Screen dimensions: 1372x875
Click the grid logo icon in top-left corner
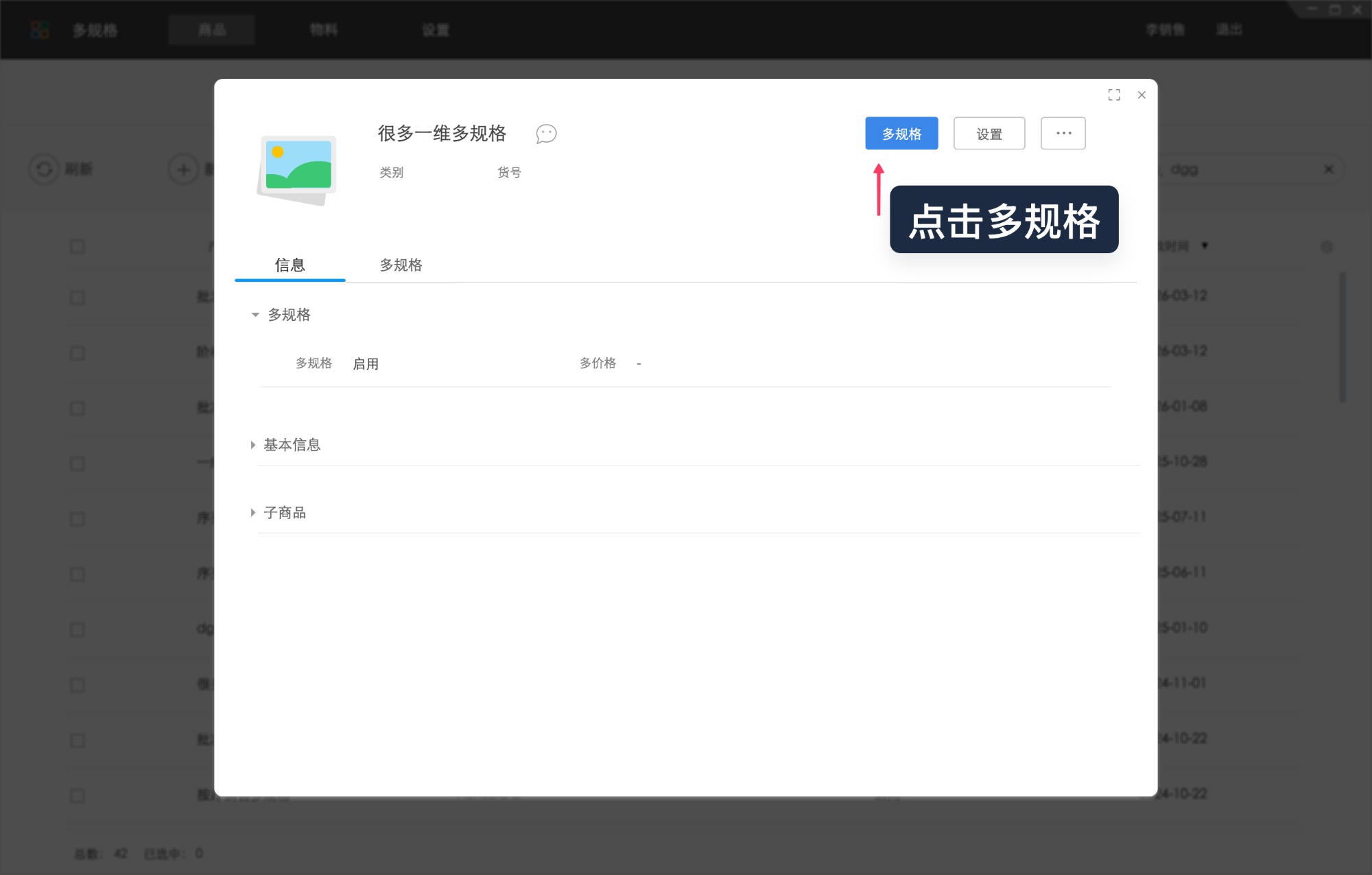pos(40,29)
